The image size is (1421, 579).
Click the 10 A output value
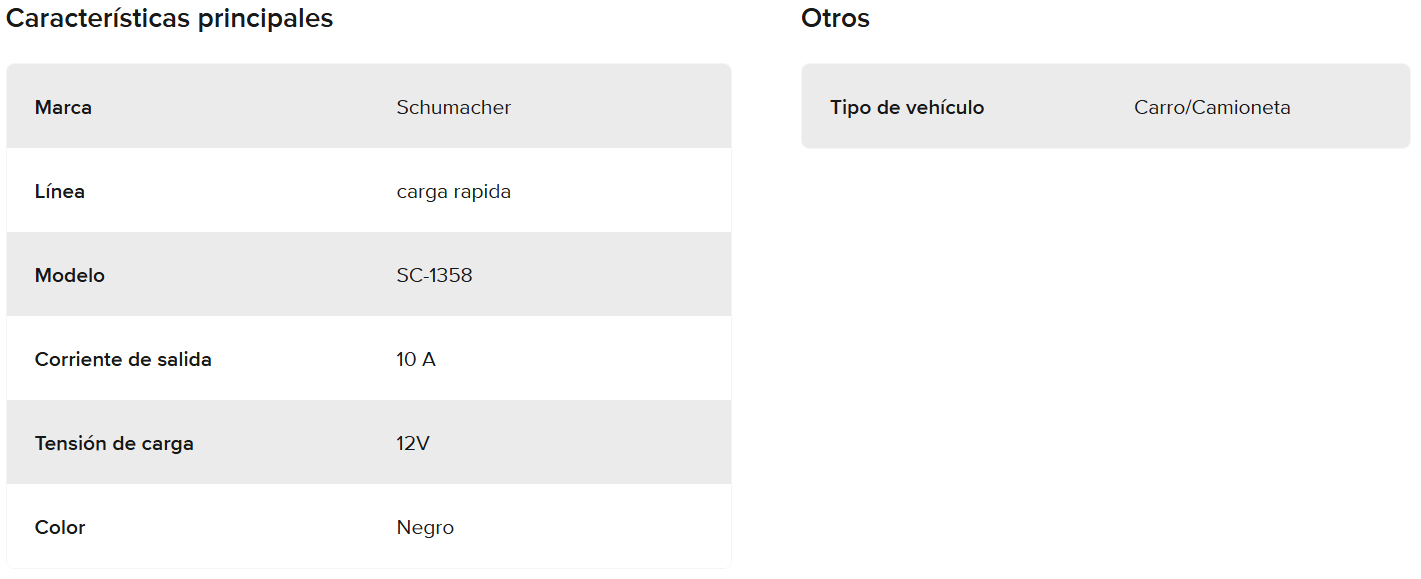(416, 359)
